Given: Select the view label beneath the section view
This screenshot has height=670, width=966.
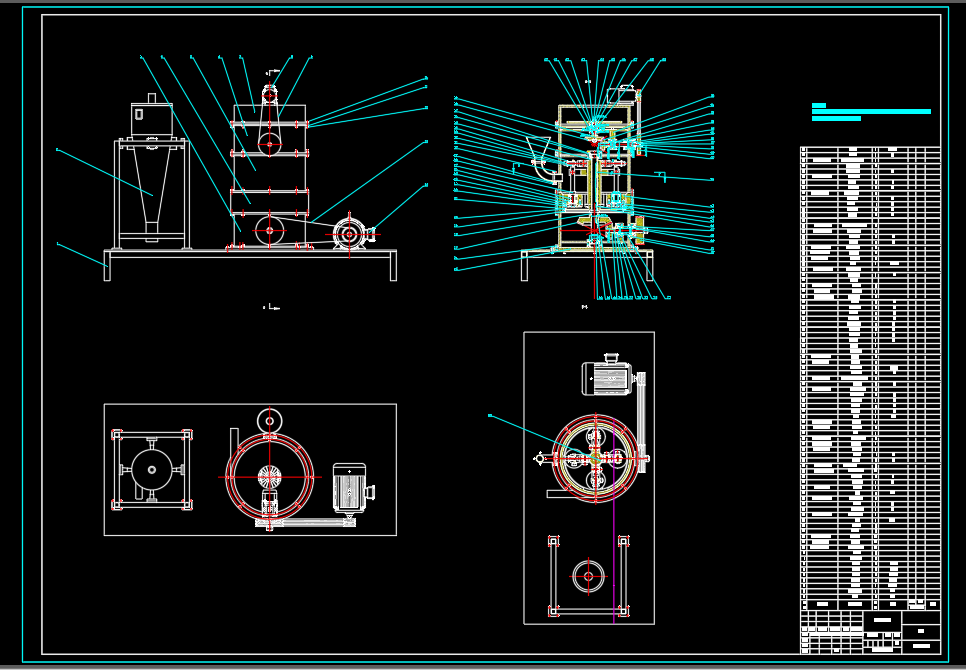Looking at the screenshot, I should (x=585, y=307).
